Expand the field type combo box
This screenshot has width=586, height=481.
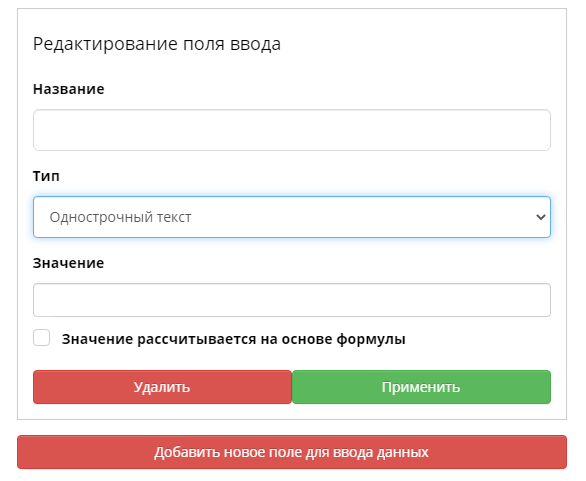point(292,217)
